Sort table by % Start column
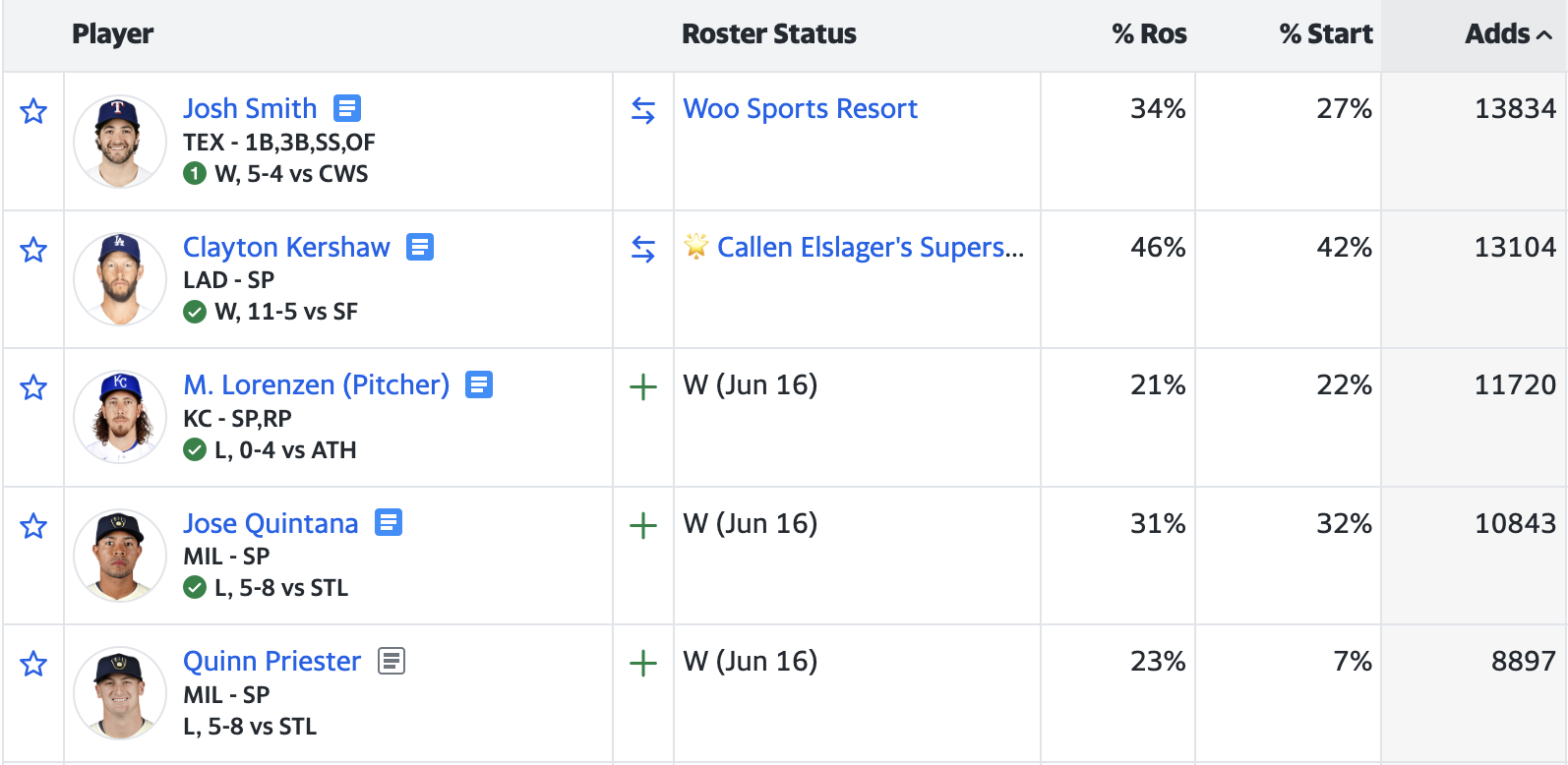 coord(1325,34)
